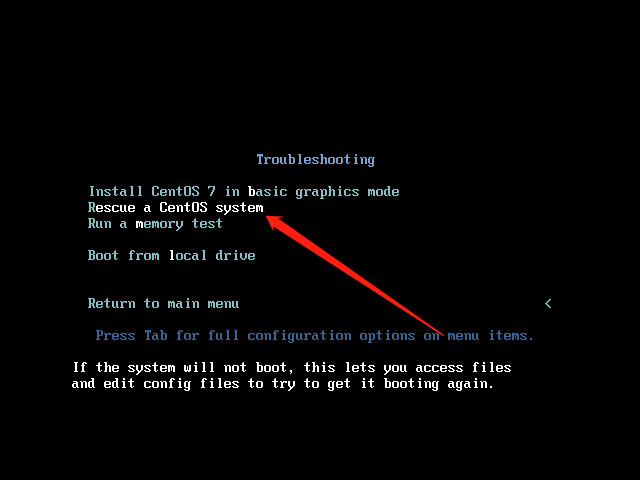Viewport: 640px width, 480px height.
Task: Click the words "memory test" in the third entry
Action: [179, 224]
